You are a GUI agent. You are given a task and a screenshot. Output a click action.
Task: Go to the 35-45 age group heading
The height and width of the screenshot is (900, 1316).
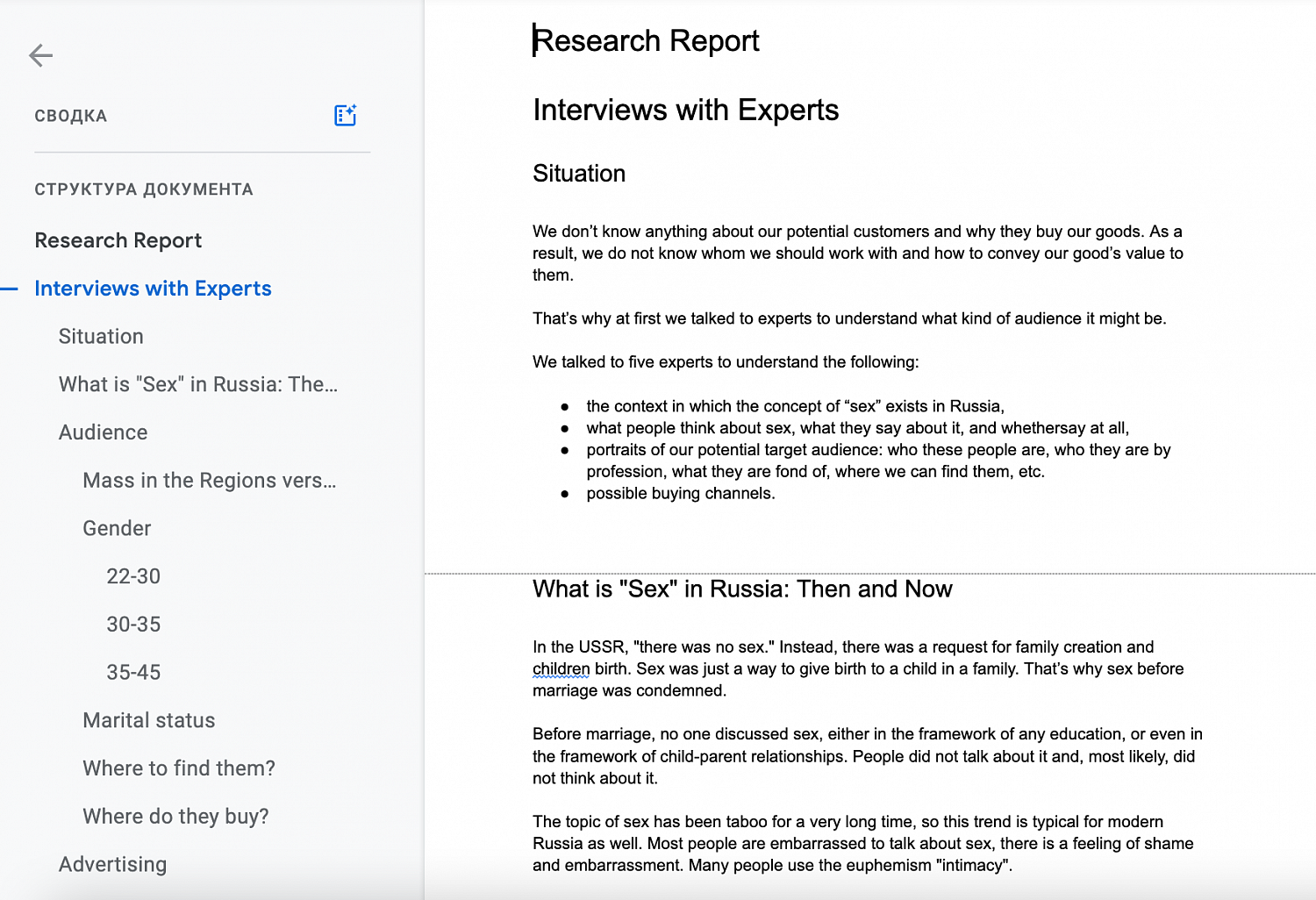(133, 673)
